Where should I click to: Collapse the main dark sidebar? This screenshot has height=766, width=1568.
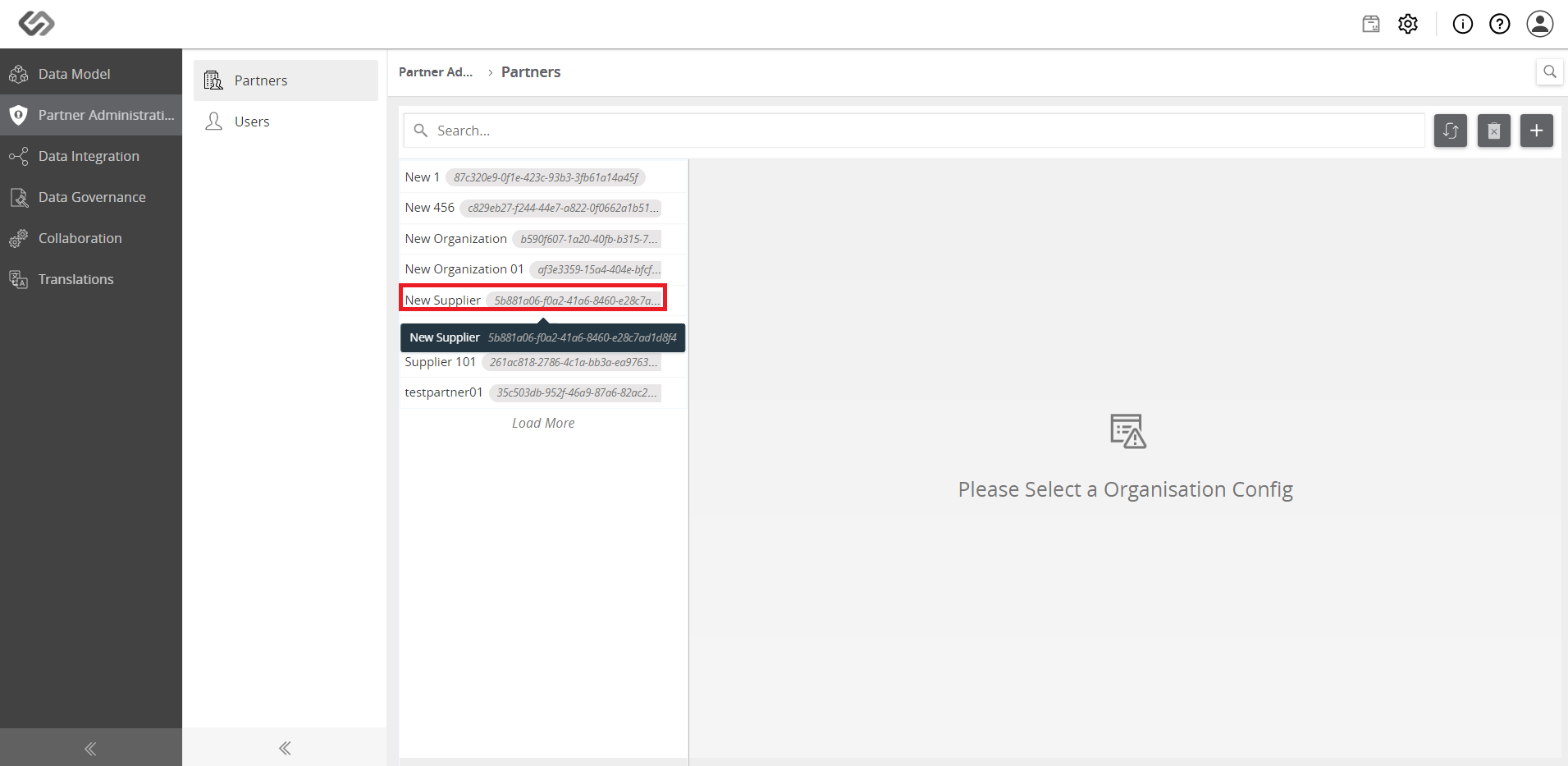coord(91,748)
